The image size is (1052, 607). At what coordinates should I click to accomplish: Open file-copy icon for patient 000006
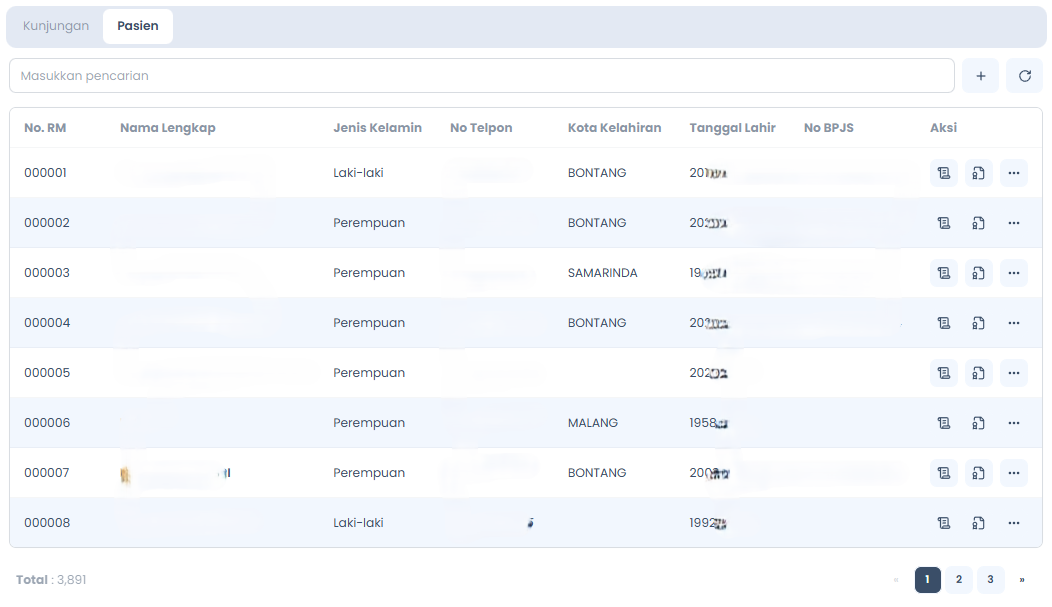coord(978,423)
